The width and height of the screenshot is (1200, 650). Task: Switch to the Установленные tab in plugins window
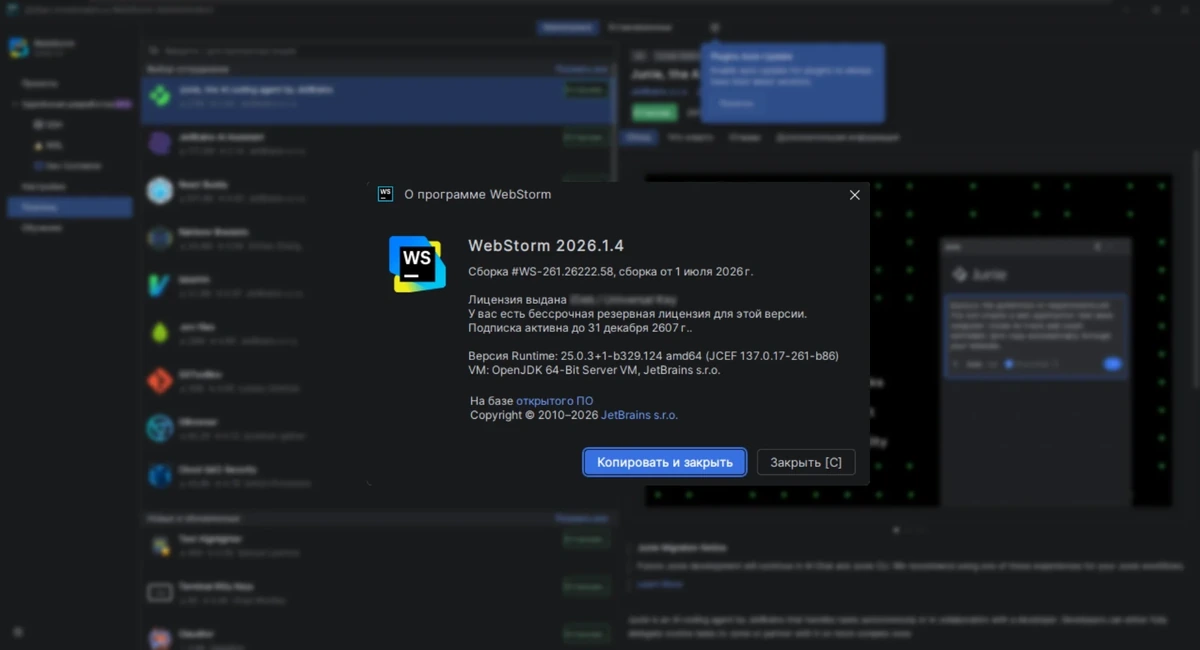tap(640, 28)
